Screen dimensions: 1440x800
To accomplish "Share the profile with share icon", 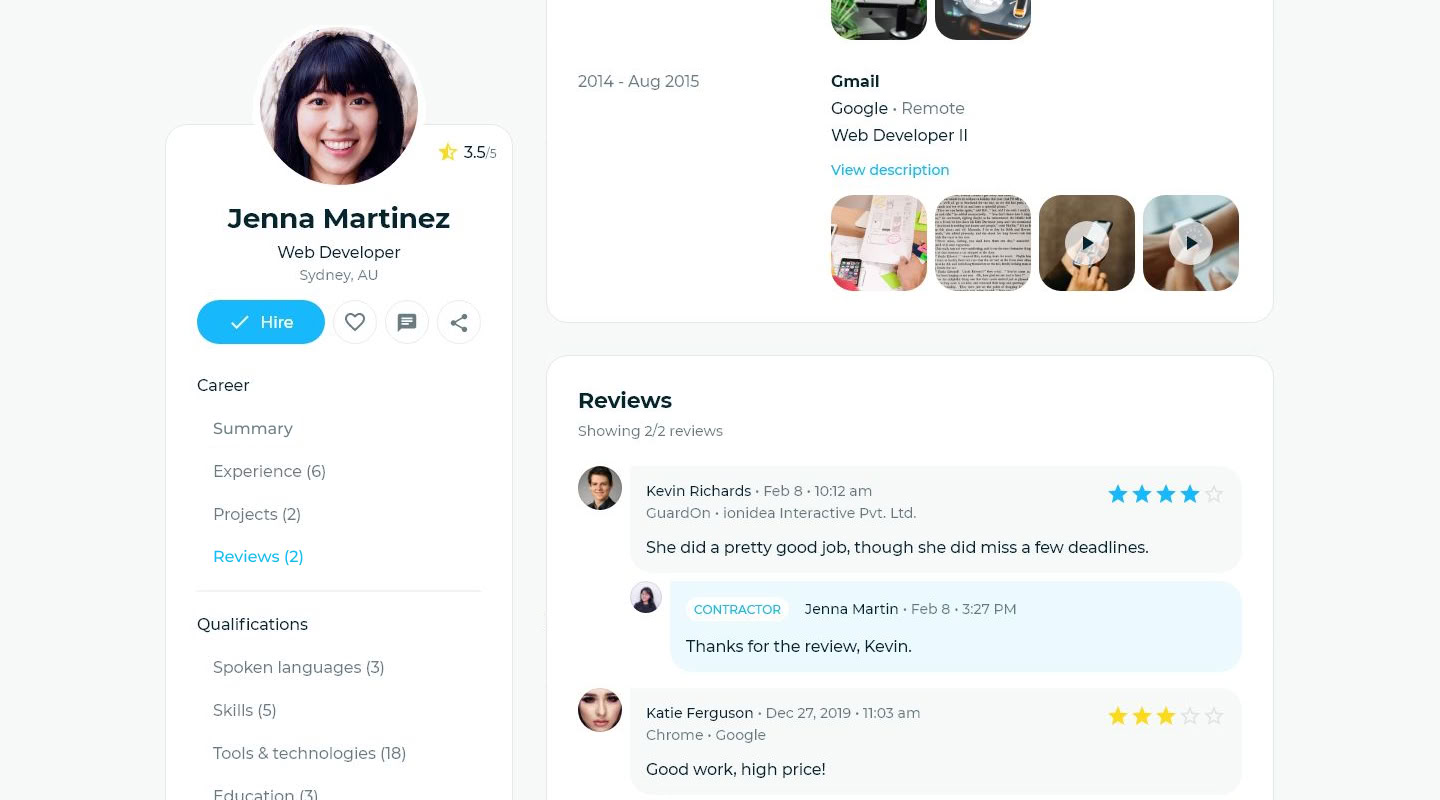I will [459, 322].
